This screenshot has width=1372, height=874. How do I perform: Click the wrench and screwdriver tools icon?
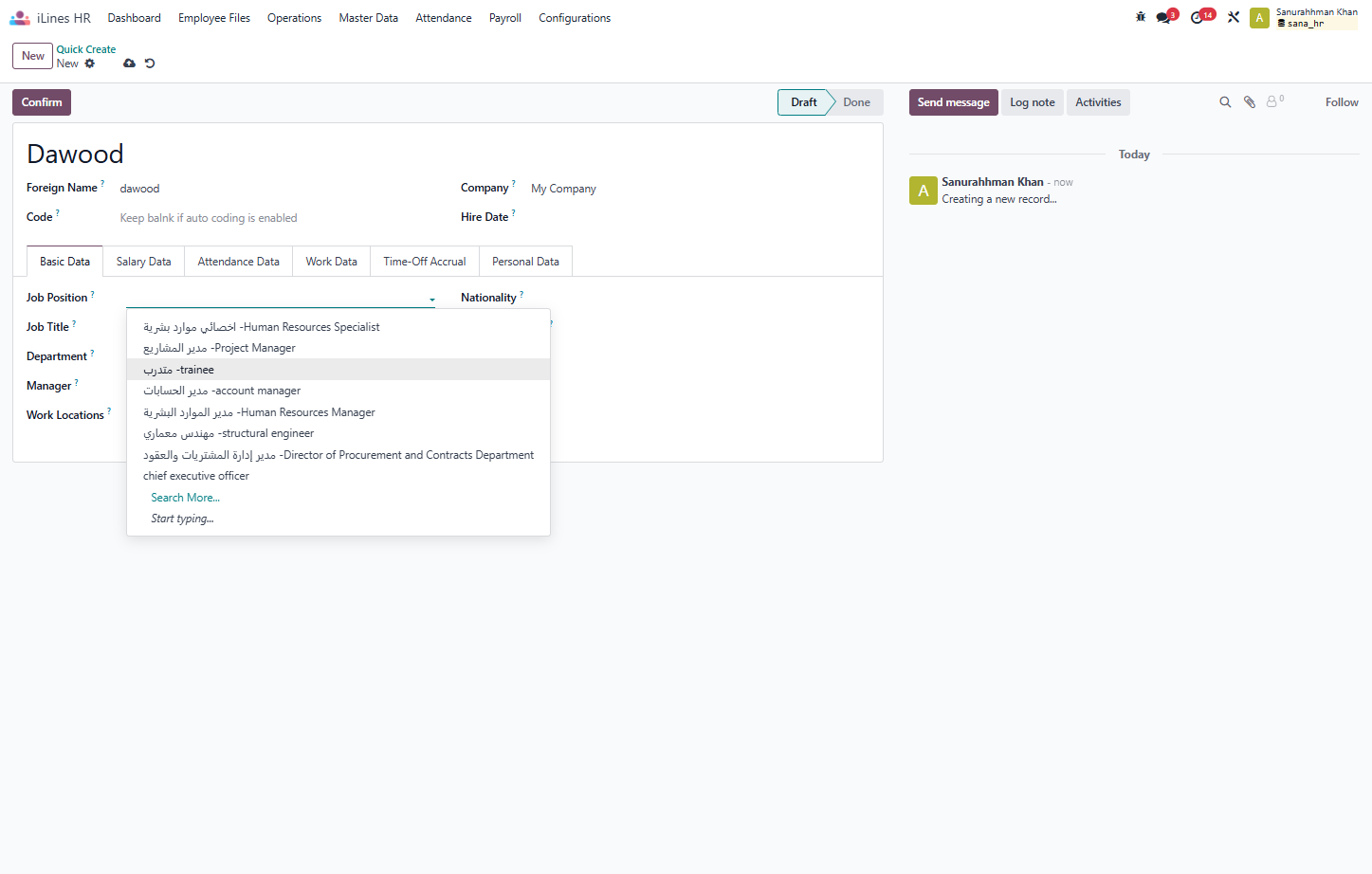[1234, 17]
